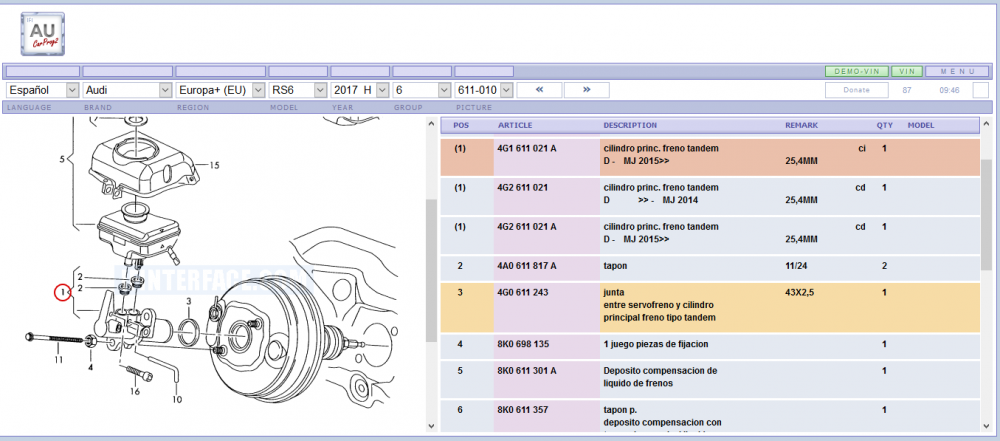Click position 16 label in diagram
The height and width of the screenshot is (441, 1000).
(135, 392)
